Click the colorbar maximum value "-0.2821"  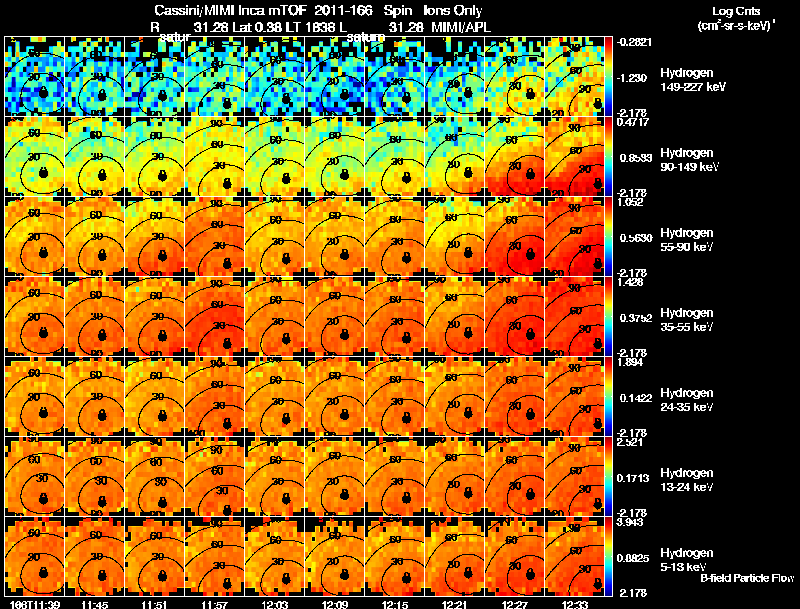pyautogui.click(x=634, y=42)
